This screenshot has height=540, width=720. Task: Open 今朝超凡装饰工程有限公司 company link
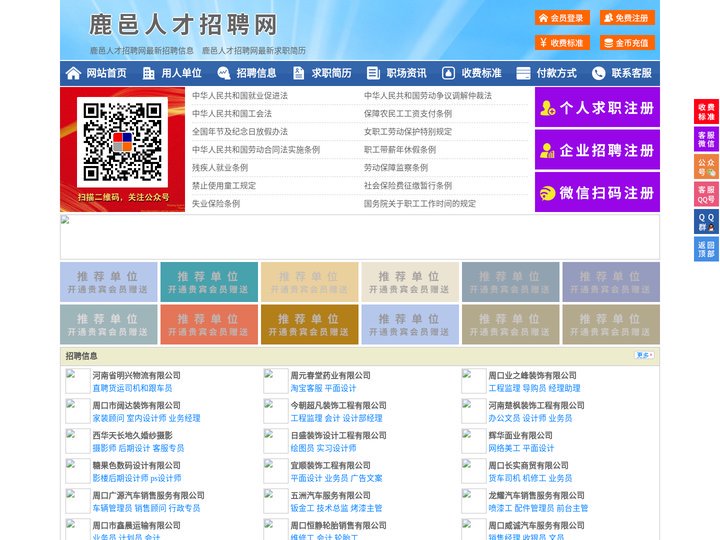point(338,405)
